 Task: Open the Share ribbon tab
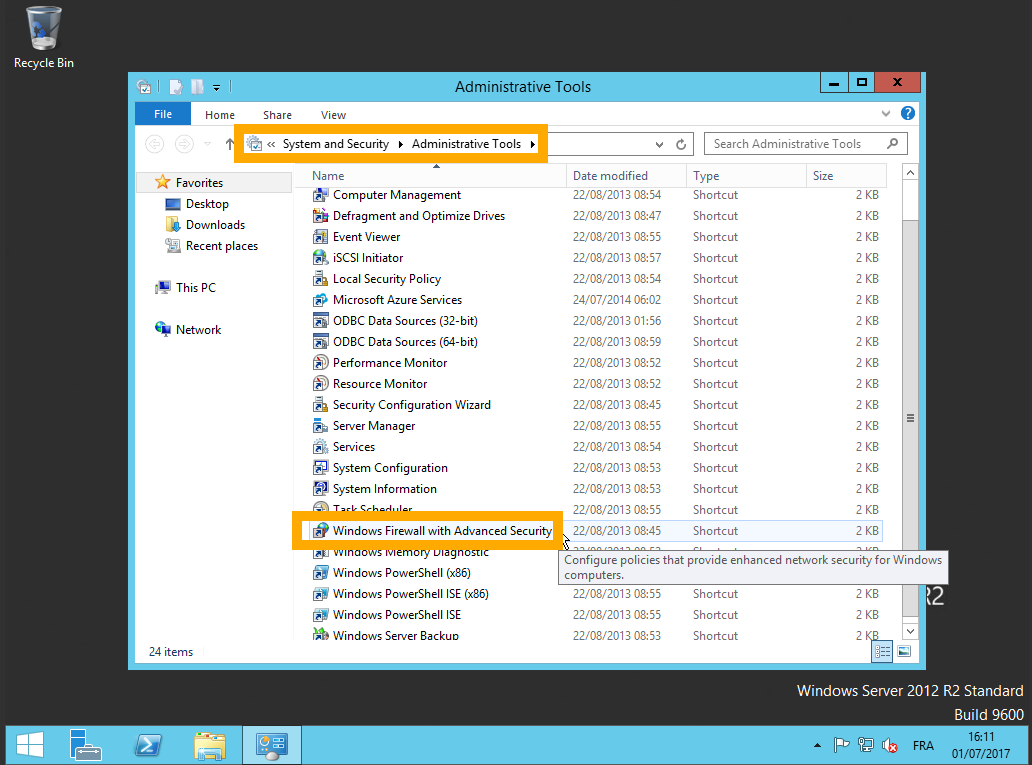pos(277,115)
